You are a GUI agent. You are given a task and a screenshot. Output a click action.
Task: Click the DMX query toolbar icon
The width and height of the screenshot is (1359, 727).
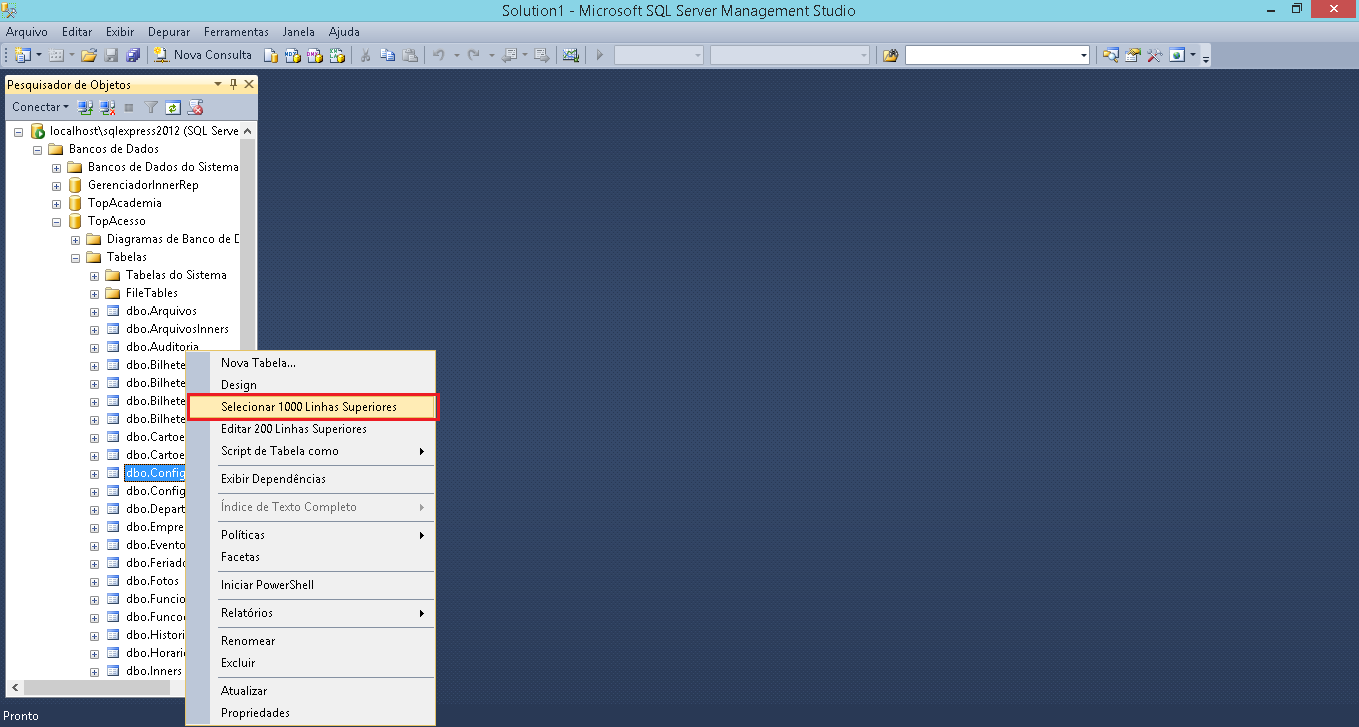315,55
